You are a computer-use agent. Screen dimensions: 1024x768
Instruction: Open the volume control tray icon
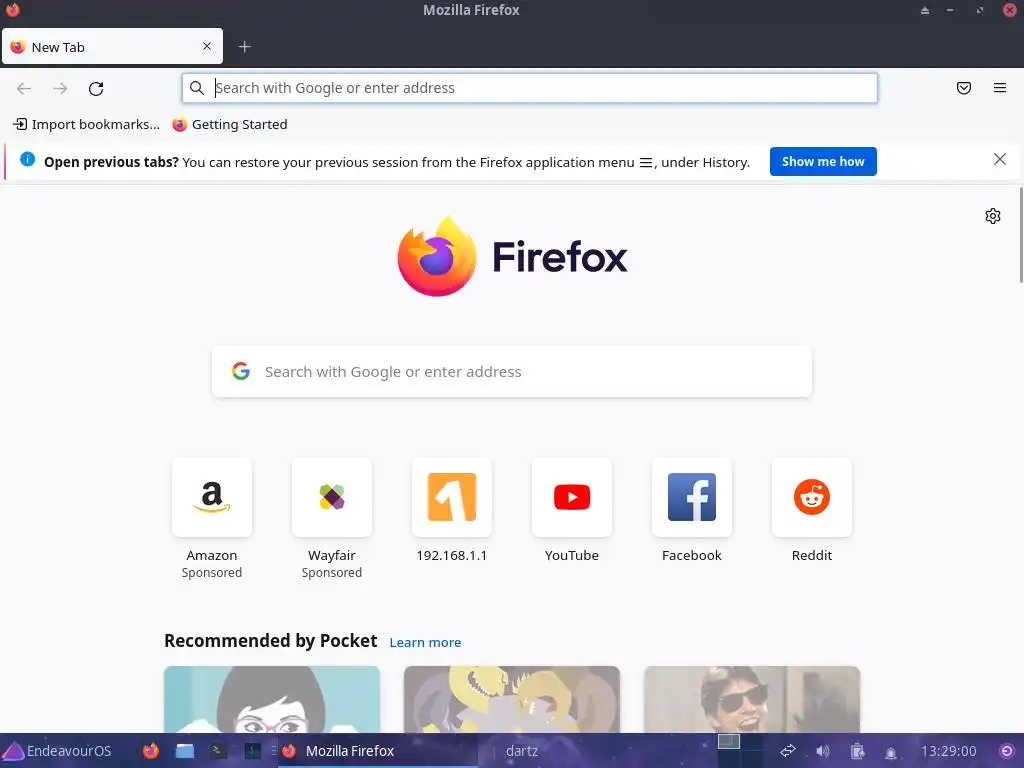[823, 751]
